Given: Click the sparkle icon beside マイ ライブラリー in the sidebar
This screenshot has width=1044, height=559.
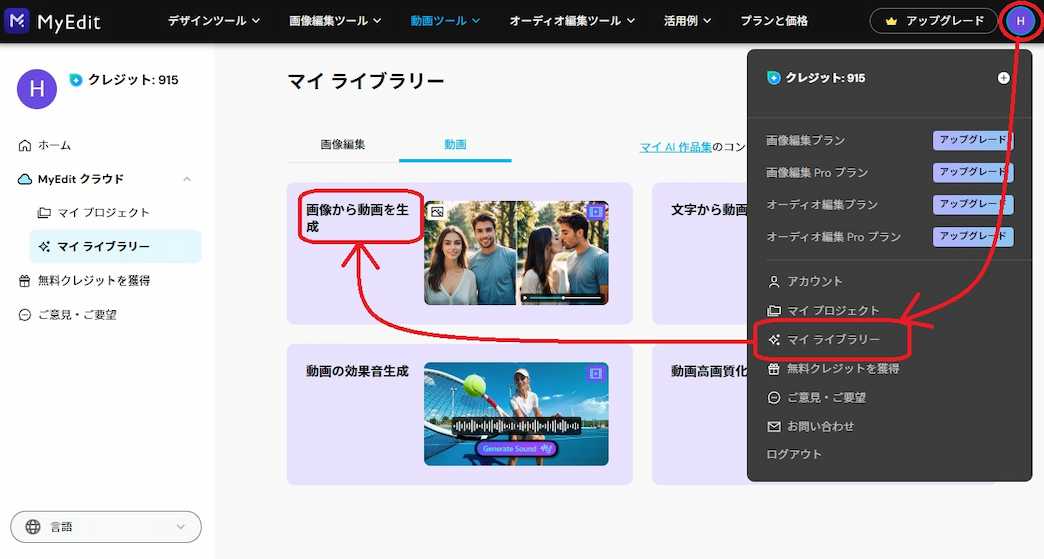Looking at the screenshot, I should coord(45,246).
